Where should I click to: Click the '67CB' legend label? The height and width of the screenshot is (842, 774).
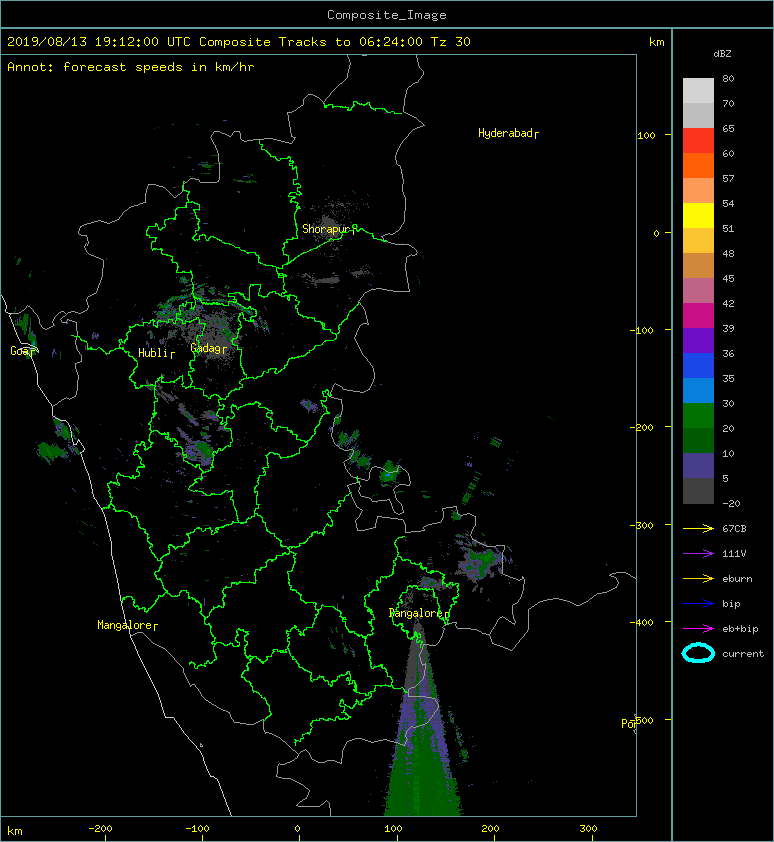pos(734,529)
